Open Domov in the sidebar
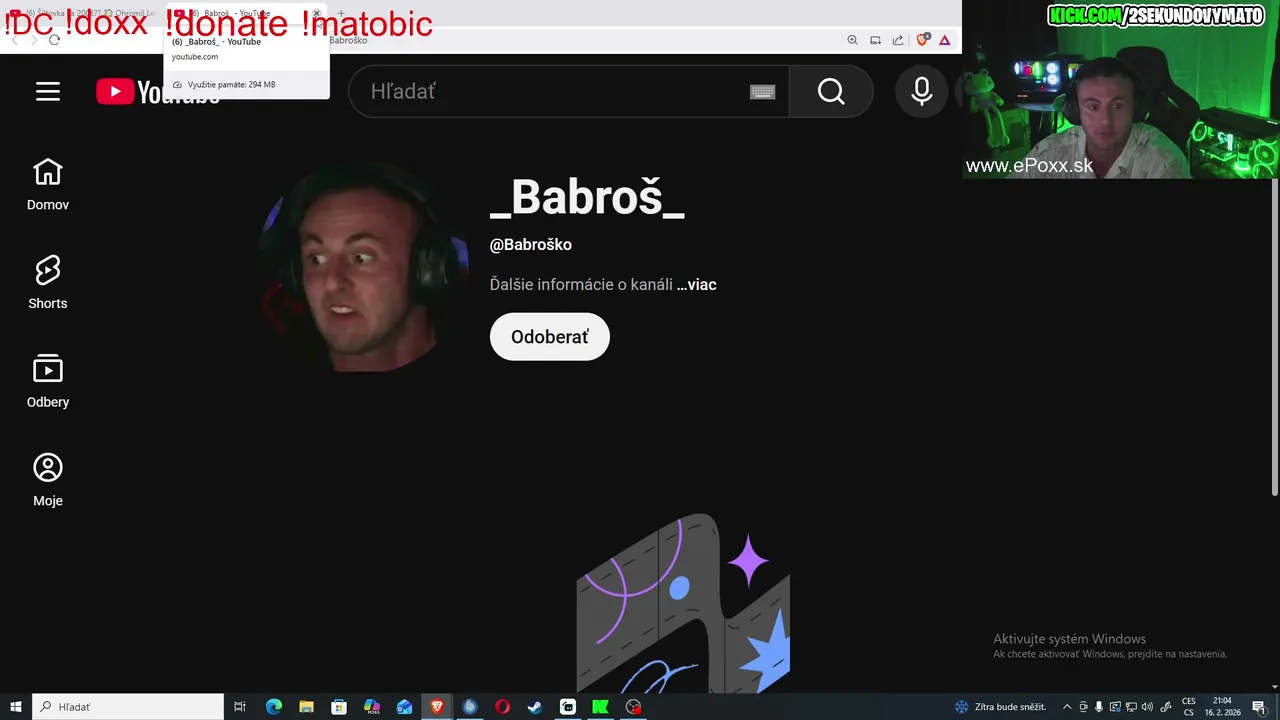The height and width of the screenshot is (720, 1280). [48, 185]
